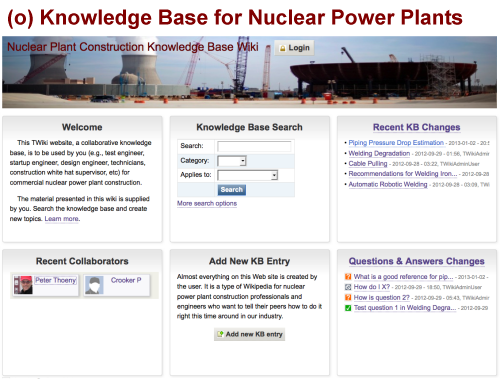Open the Applies to dropdown
Image resolution: width=500 pixels, height=380 pixels.
(247, 175)
